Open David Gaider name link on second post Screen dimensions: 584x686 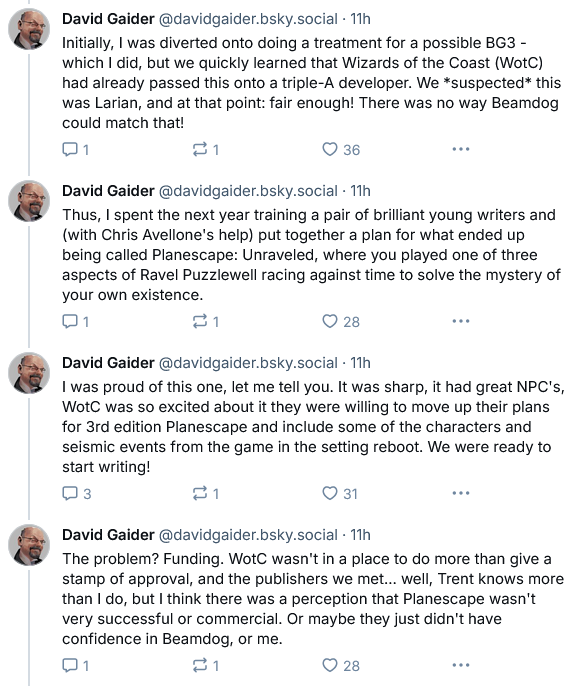[x=108, y=191]
